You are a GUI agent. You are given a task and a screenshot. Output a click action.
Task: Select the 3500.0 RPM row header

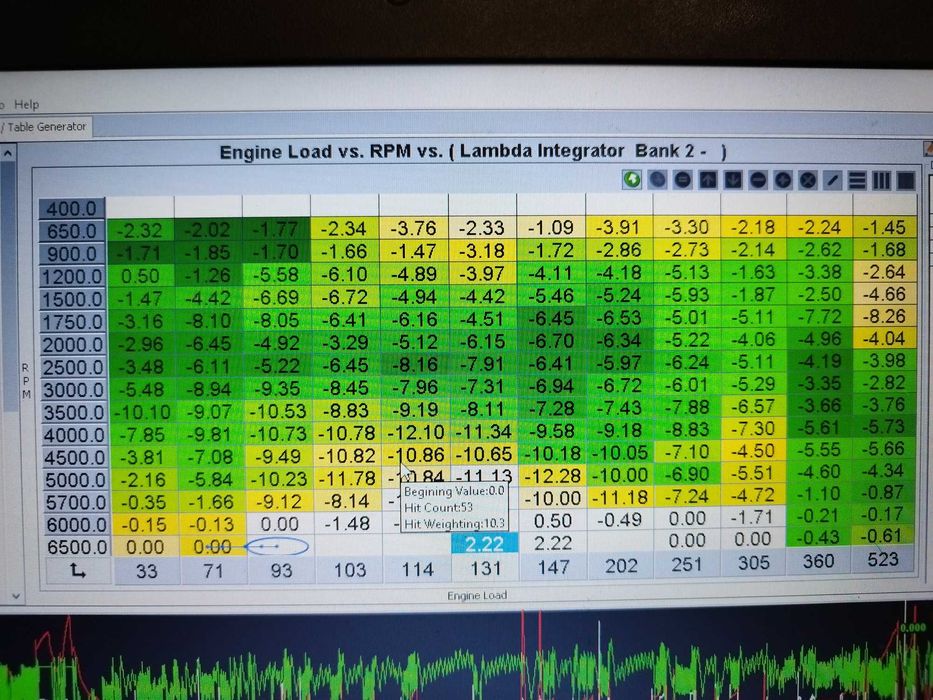74,412
